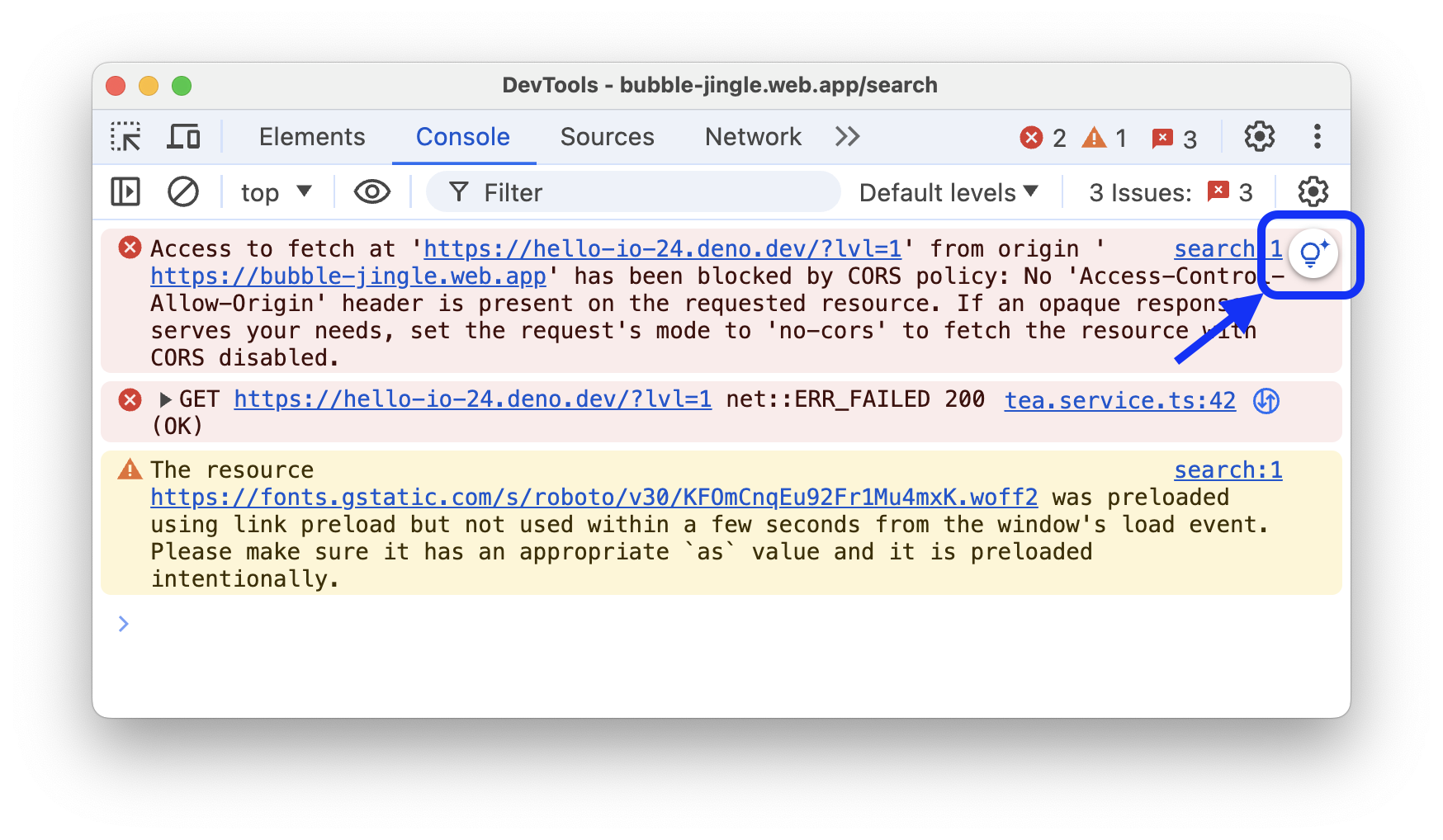Click the reveal-in-network circular icon on the GET error
Screen dimensions: 1443x840
tap(1266, 400)
